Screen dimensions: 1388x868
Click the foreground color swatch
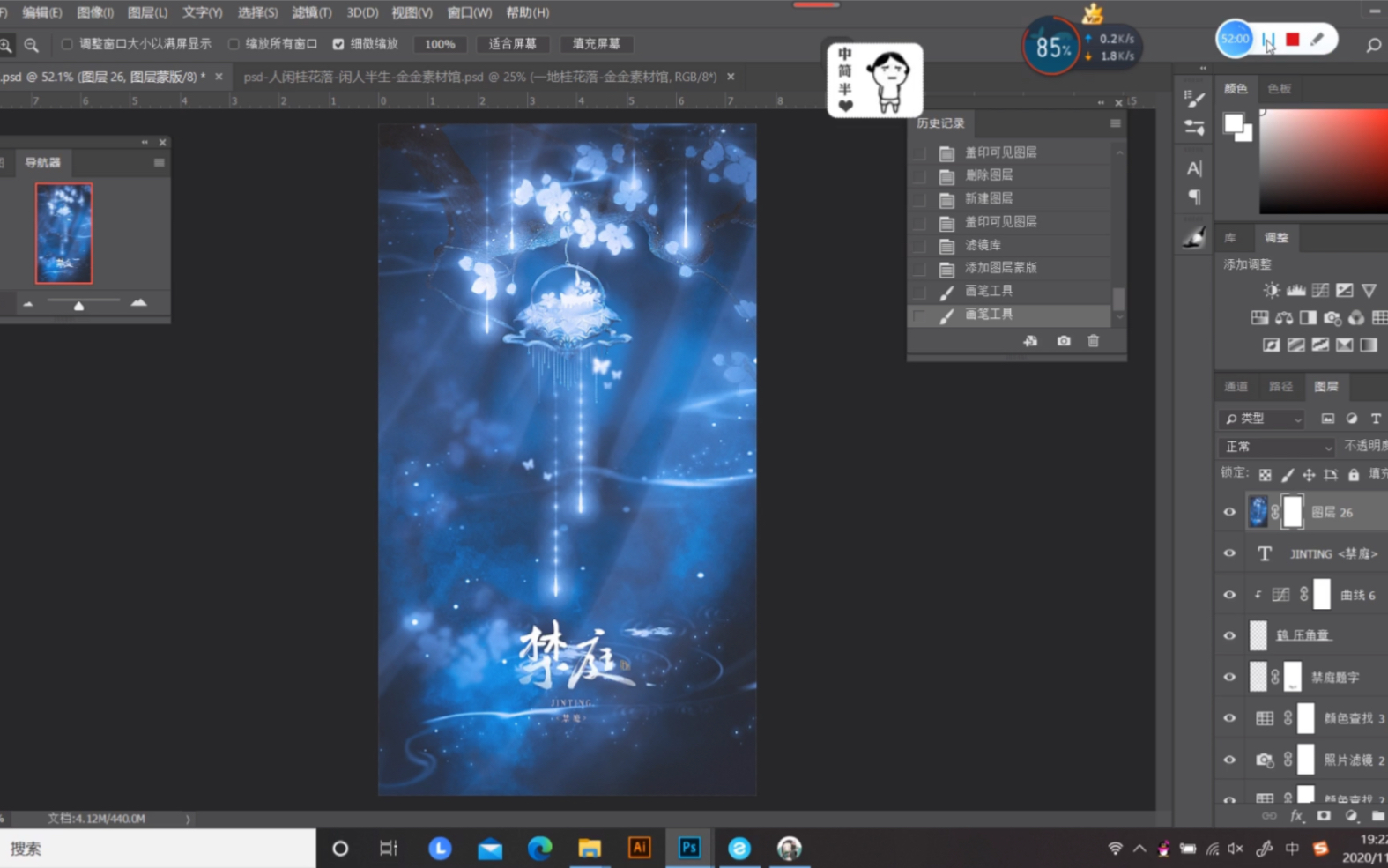1233,123
